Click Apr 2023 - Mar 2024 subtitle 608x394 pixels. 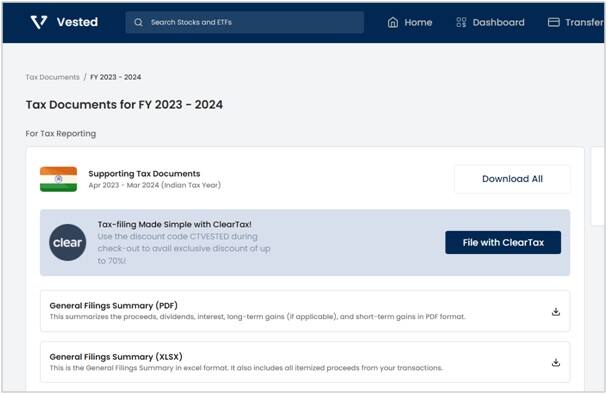tap(155, 185)
